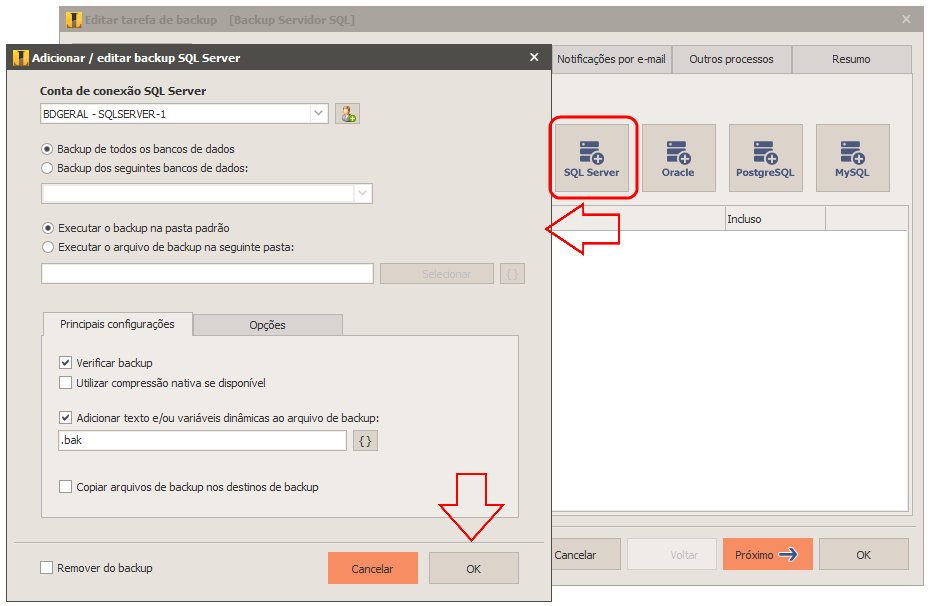This screenshot has height=606, width=933.
Task: Open the Conta de conexão SQL Server dropdown
Action: click(x=319, y=114)
